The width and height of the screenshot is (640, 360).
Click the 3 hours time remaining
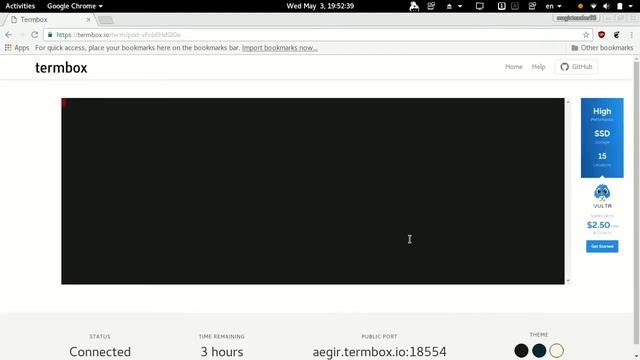(222, 352)
